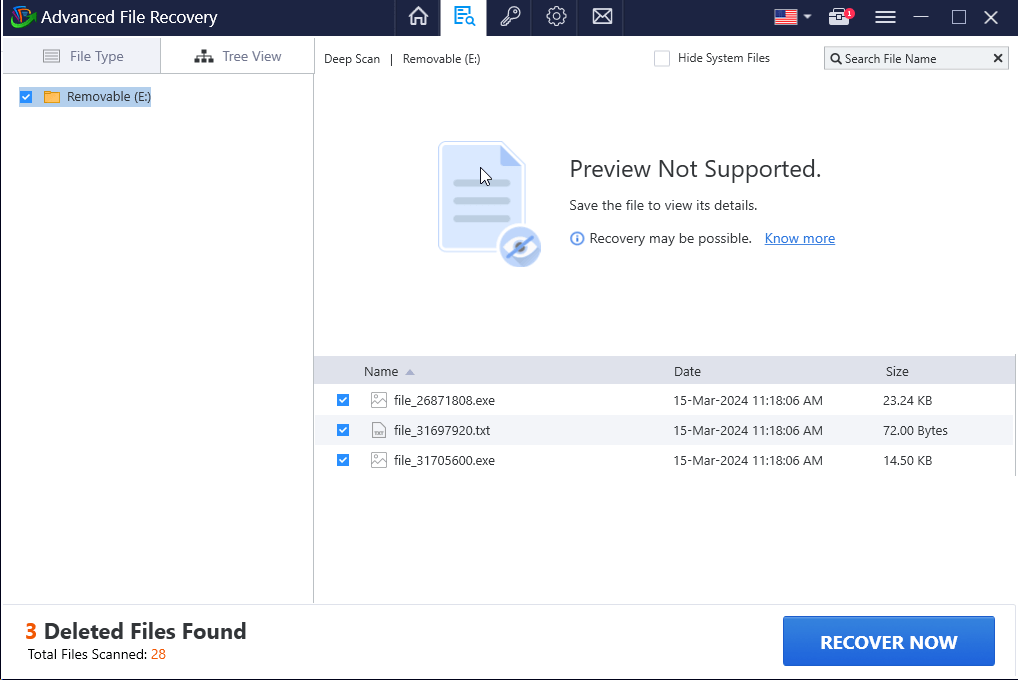
Task: Uncheck file_31697920.txt checkbox
Action: pyautogui.click(x=343, y=430)
